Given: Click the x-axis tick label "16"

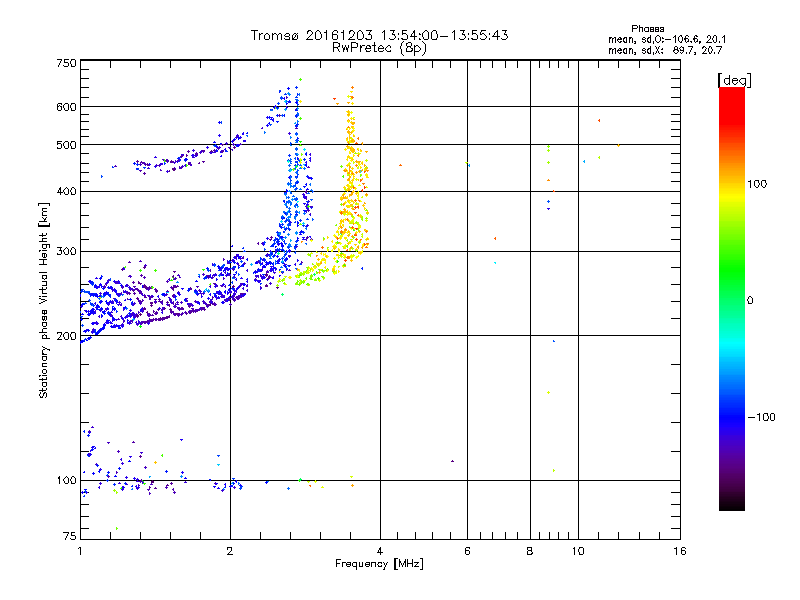Looking at the screenshot, I should tap(680, 551).
